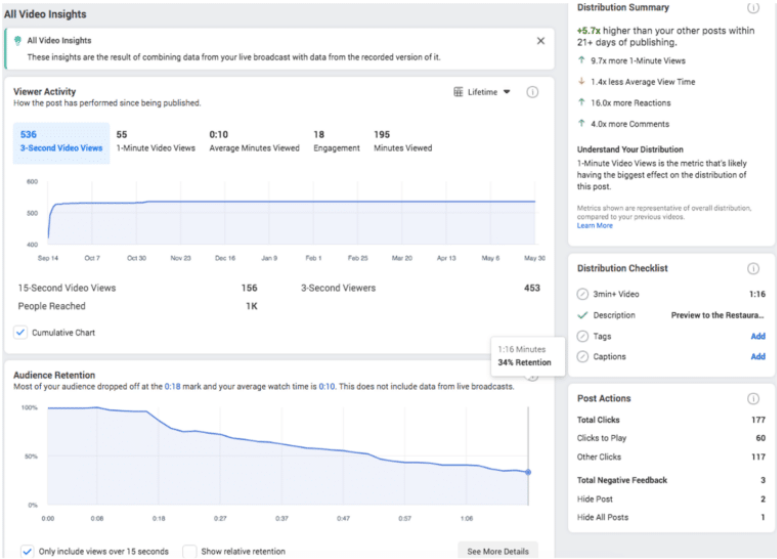Open the Post Actions info icon
The height and width of the screenshot is (559, 777).
753,399
